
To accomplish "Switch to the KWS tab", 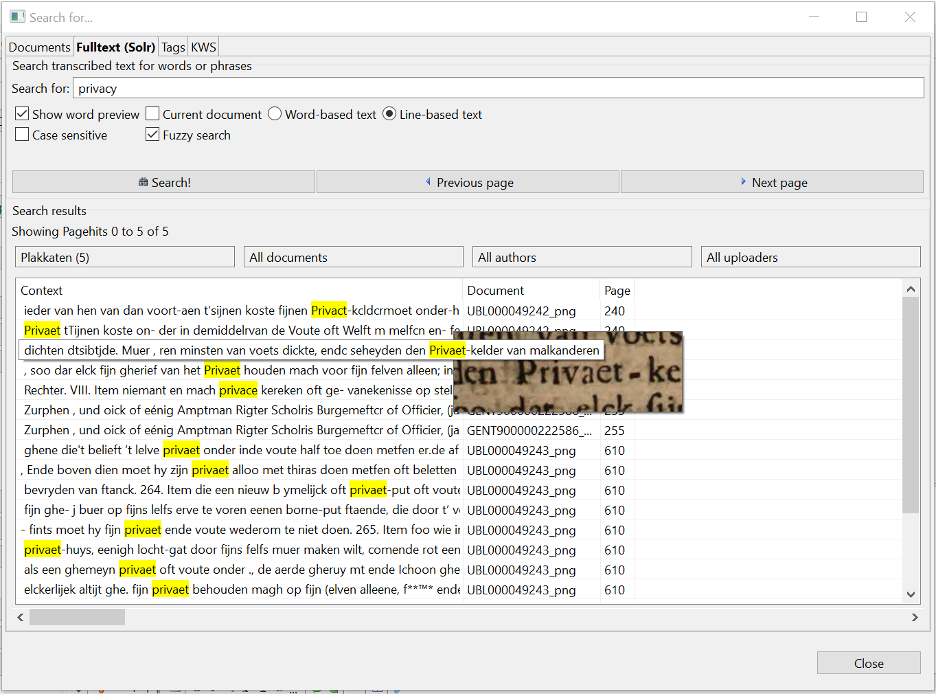I will (x=203, y=46).
